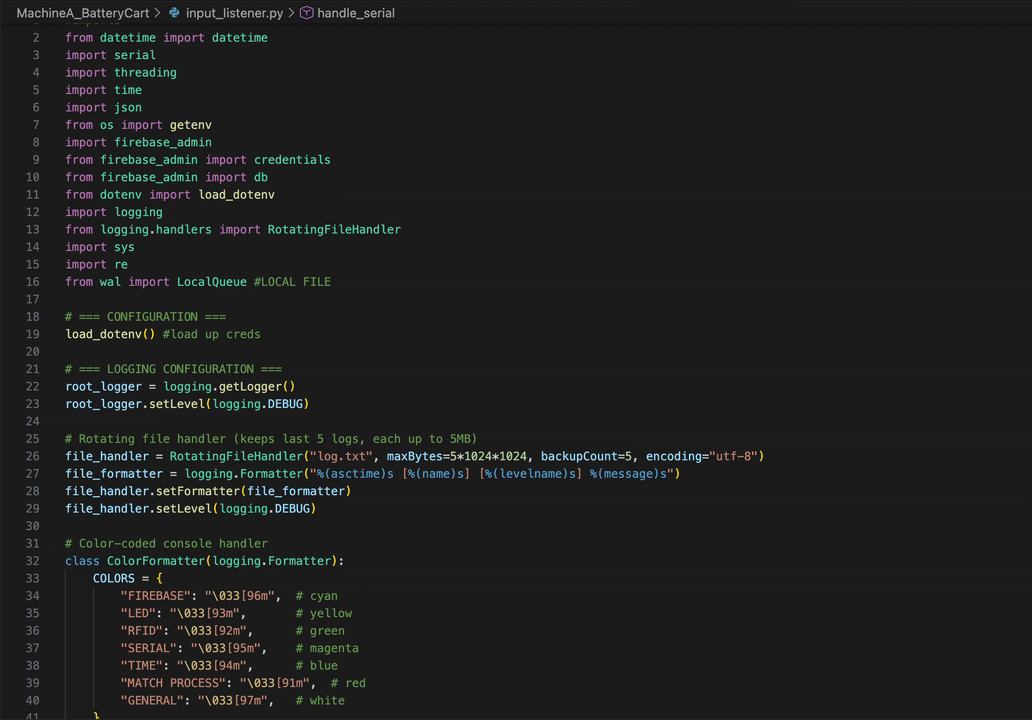Open the MachineA_BatteryCart breadcrumb folder
Image resolution: width=1032 pixels, height=720 pixels.
pyautogui.click(x=82, y=13)
